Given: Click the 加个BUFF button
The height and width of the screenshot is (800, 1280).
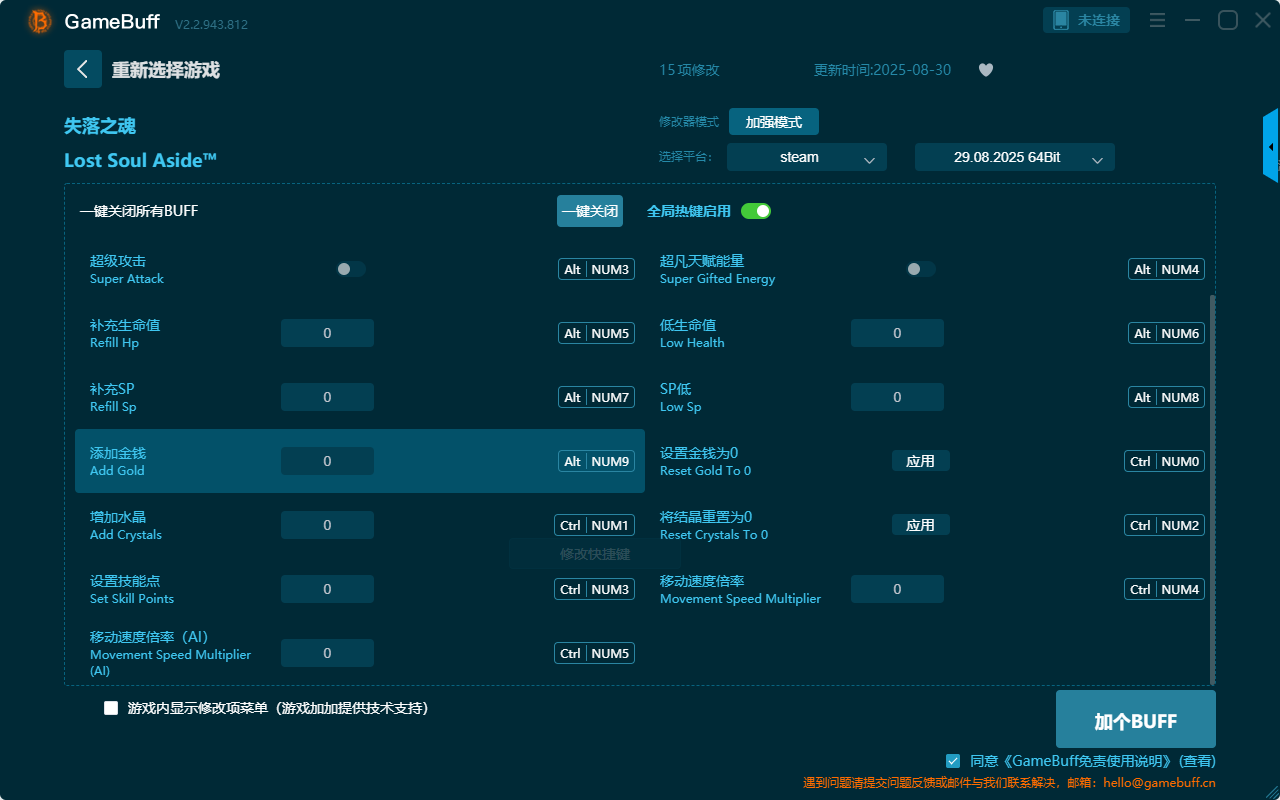Looking at the screenshot, I should (x=1136, y=720).
